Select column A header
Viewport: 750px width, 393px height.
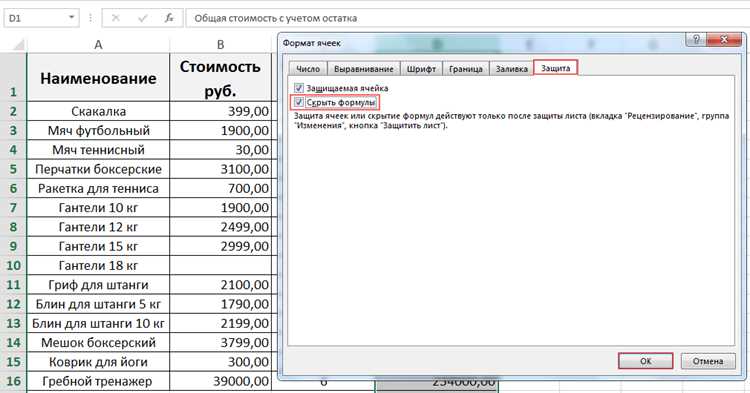click(x=98, y=45)
